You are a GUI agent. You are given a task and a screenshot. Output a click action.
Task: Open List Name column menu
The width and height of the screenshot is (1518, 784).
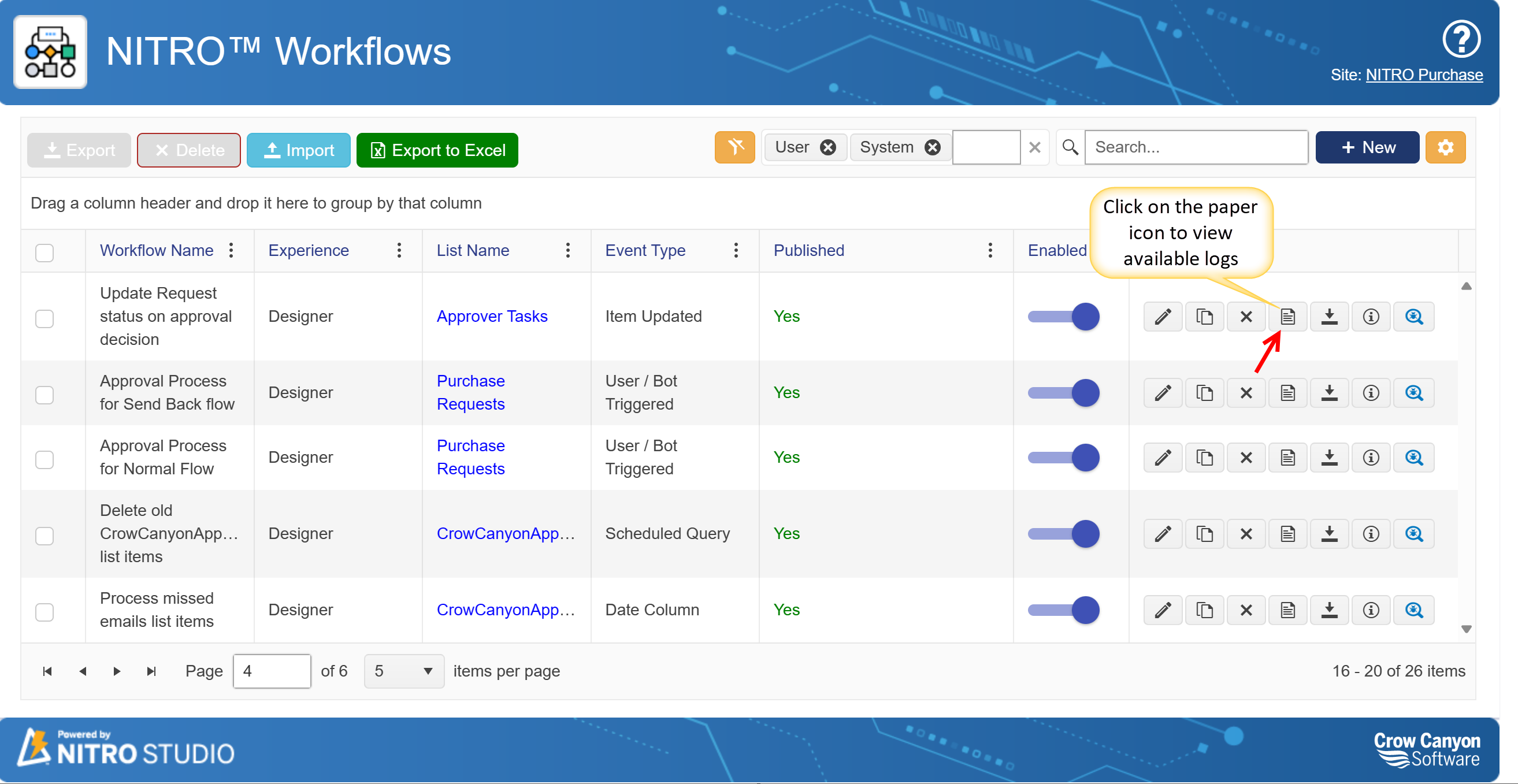567,250
